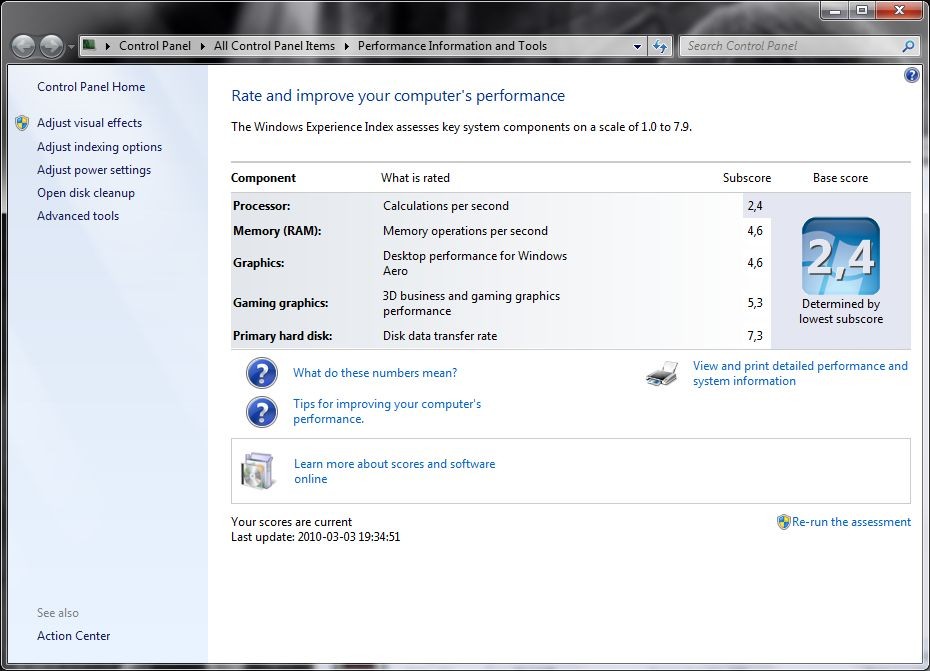Click the shield icon next to Re-run assessment
This screenshot has width=930, height=671.
784,522
